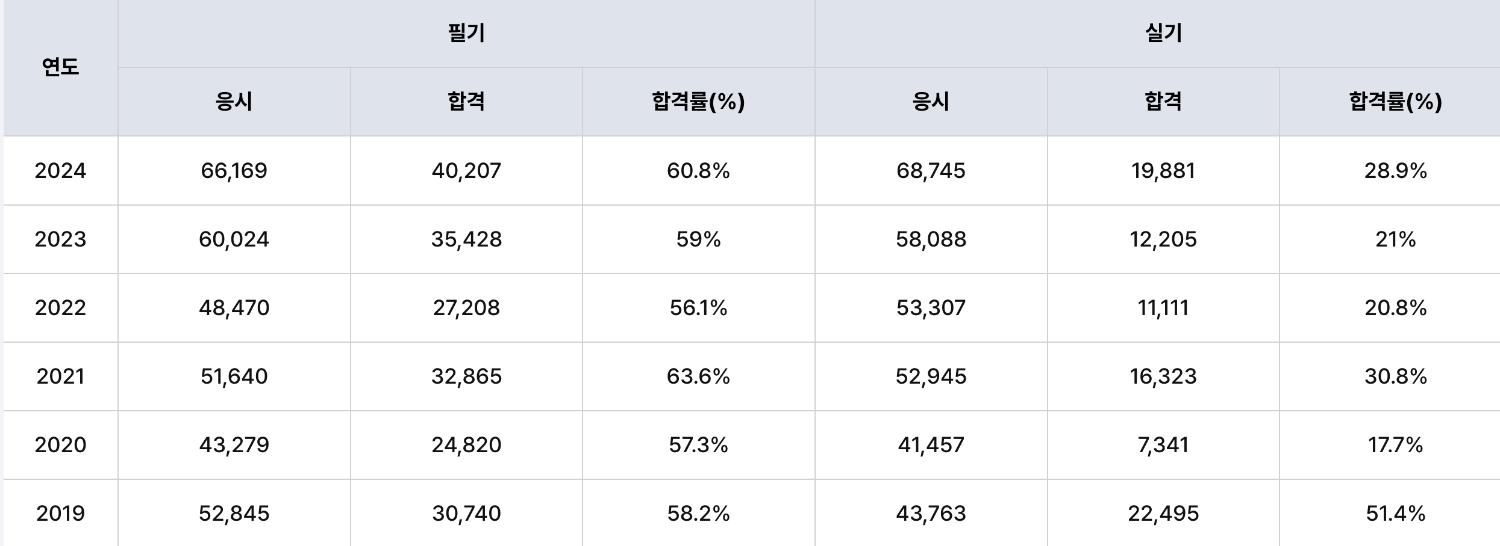Select the 32,865 합격 cell in 2021
The height and width of the screenshot is (546, 1500).
click(466, 376)
